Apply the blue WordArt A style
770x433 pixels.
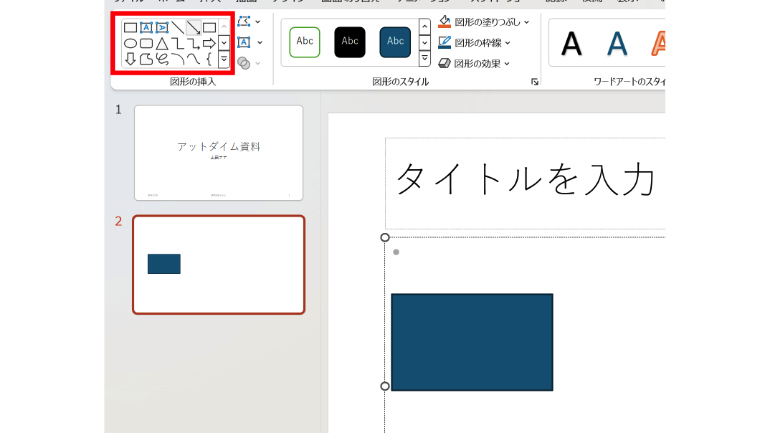617,44
